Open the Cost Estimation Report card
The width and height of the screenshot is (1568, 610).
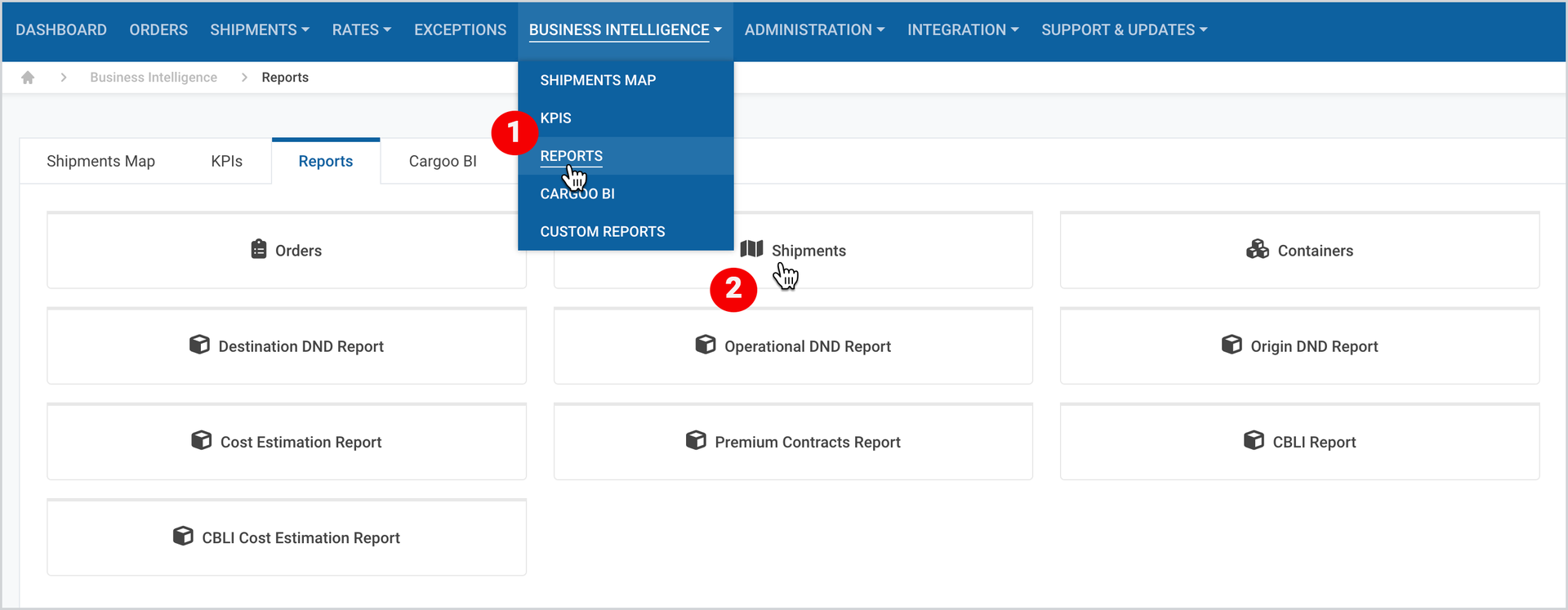287,441
